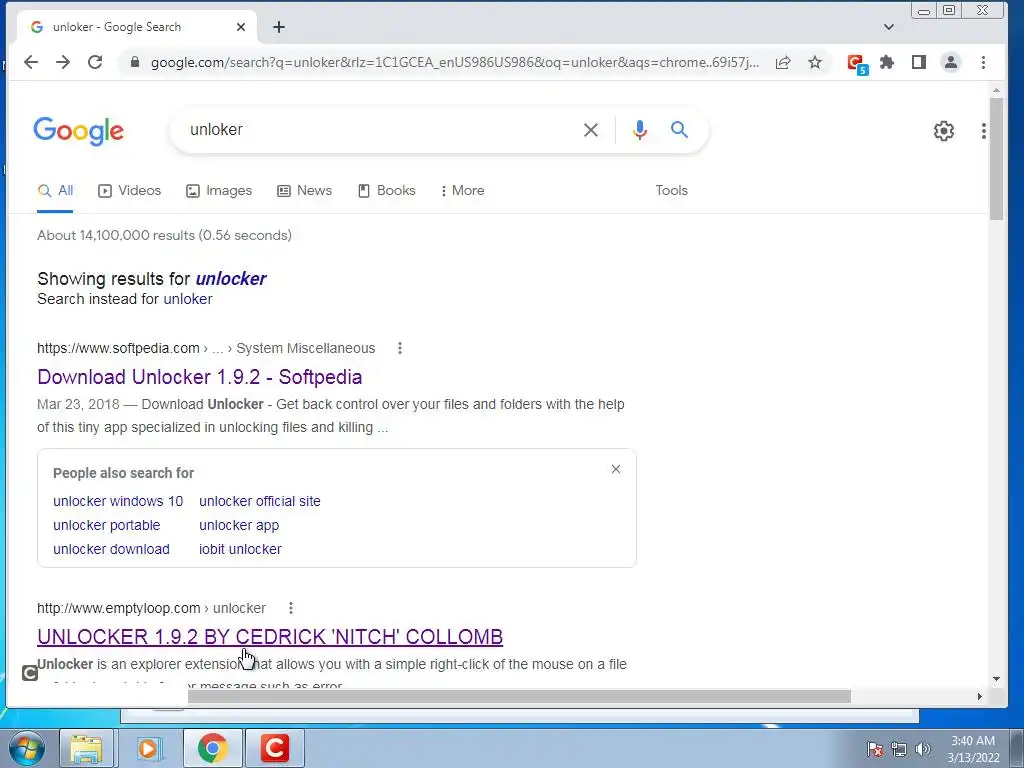Select the All results tab
The height and width of the screenshot is (768, 1024).
56,191
